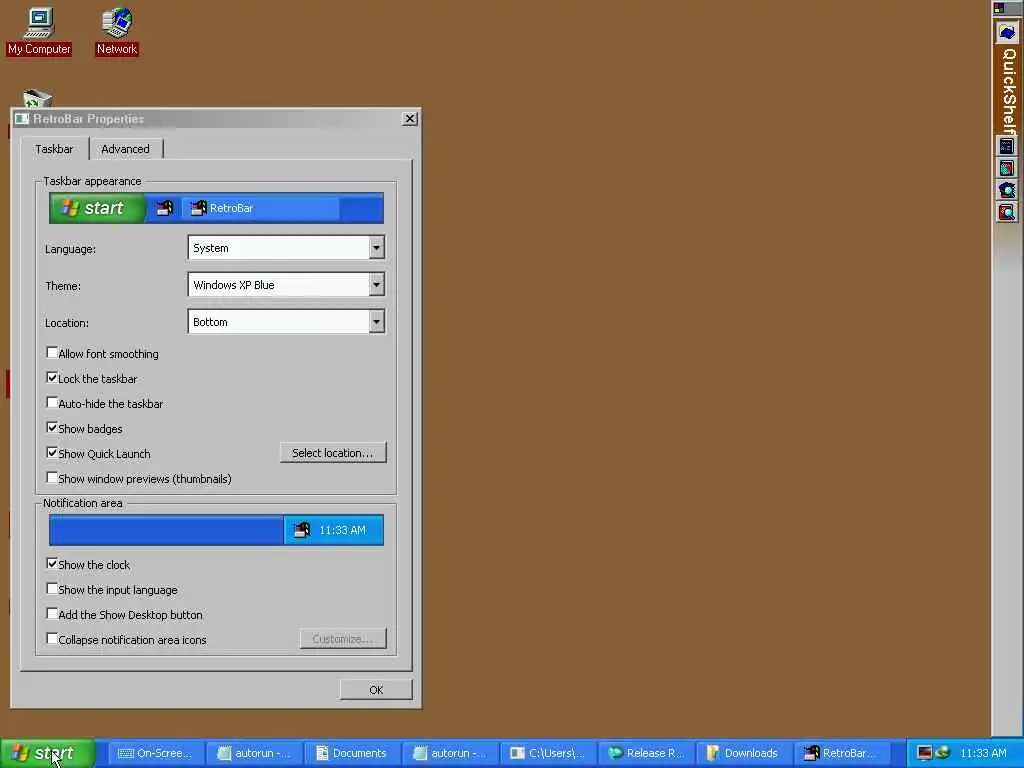Enable Show window previews (thumbnails)

[52, 477]
